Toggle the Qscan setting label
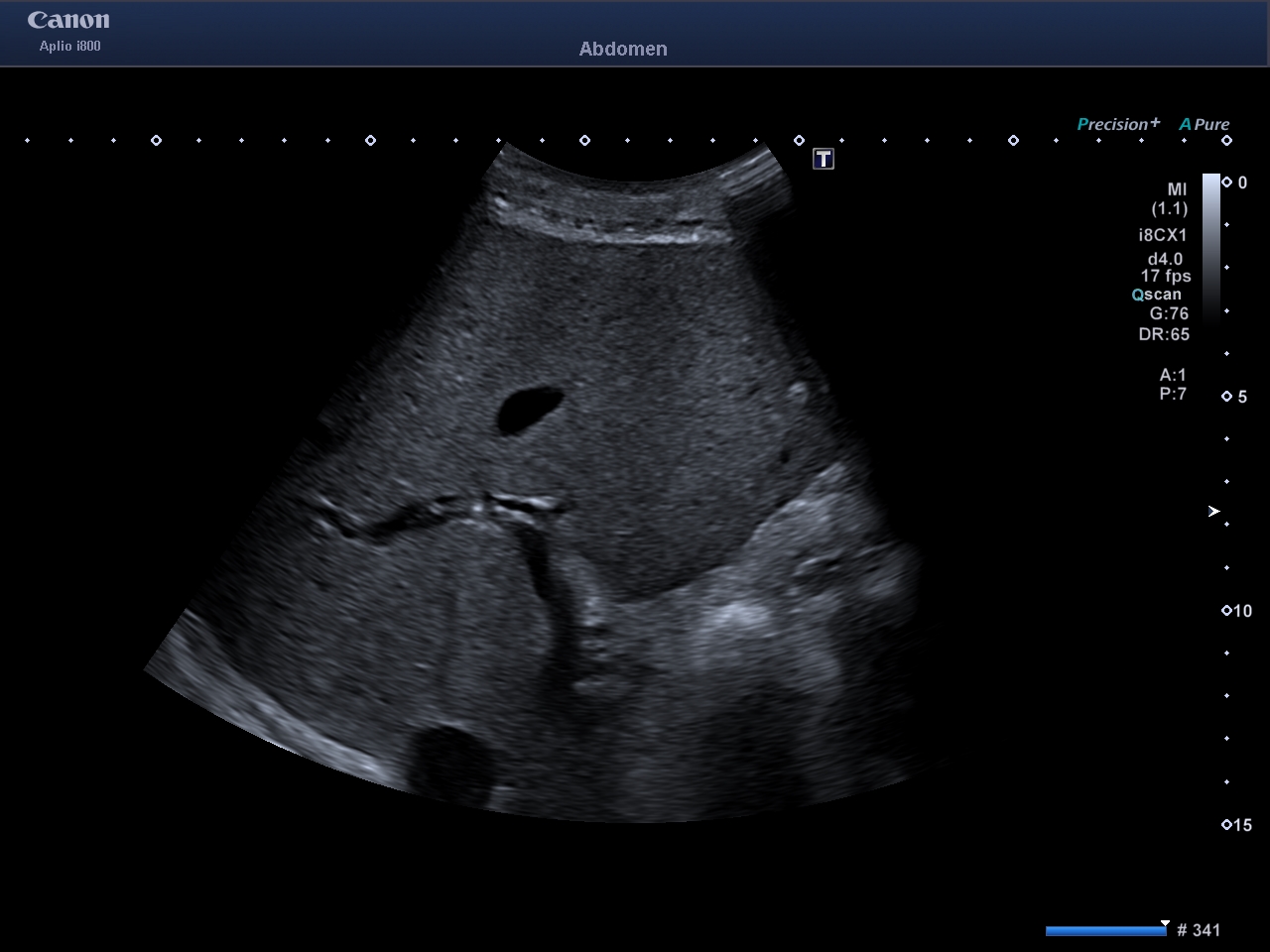Viewport: 1270px width, 952px height. (1157, 295)
